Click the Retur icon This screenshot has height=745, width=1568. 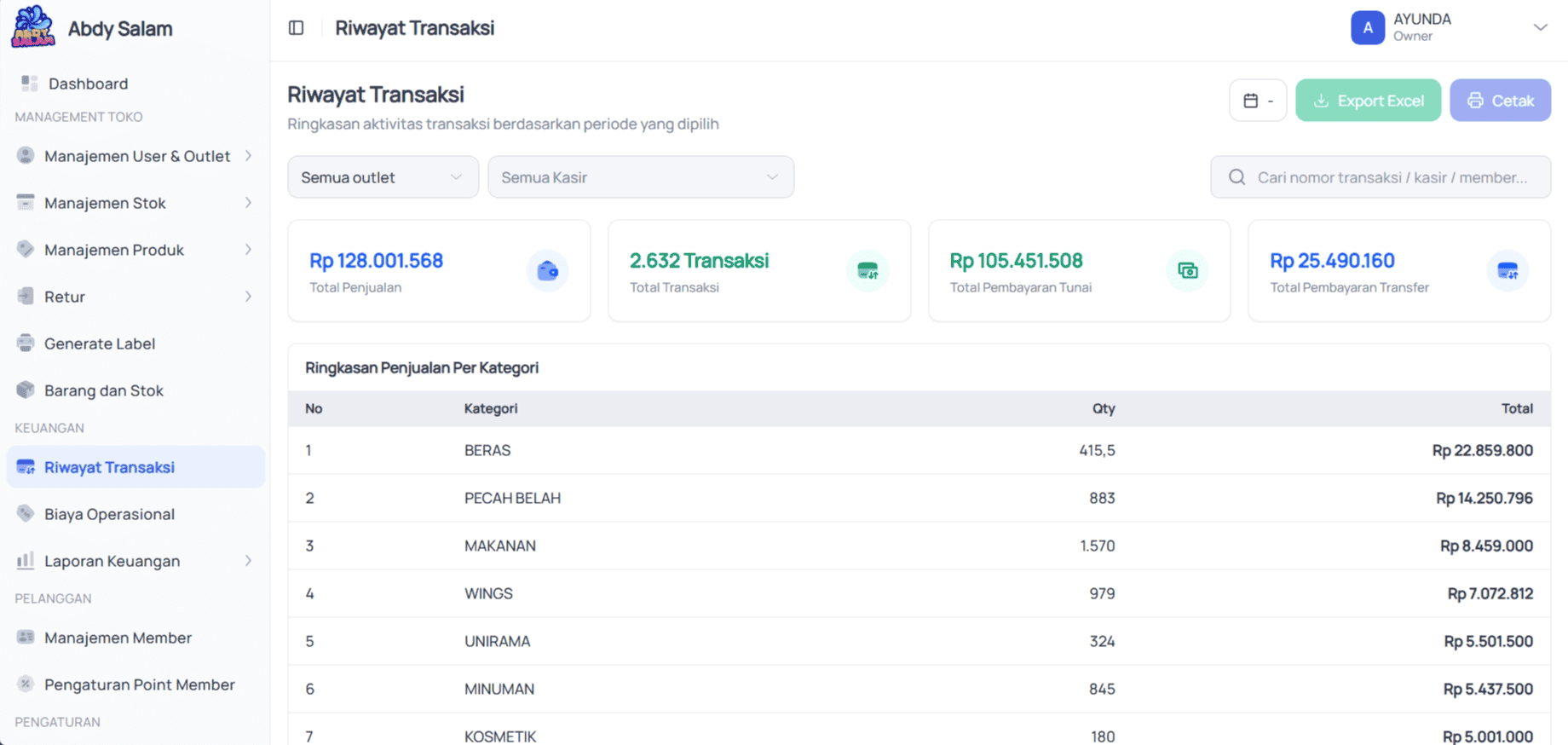pyautogui.click(x=26, y=296)
